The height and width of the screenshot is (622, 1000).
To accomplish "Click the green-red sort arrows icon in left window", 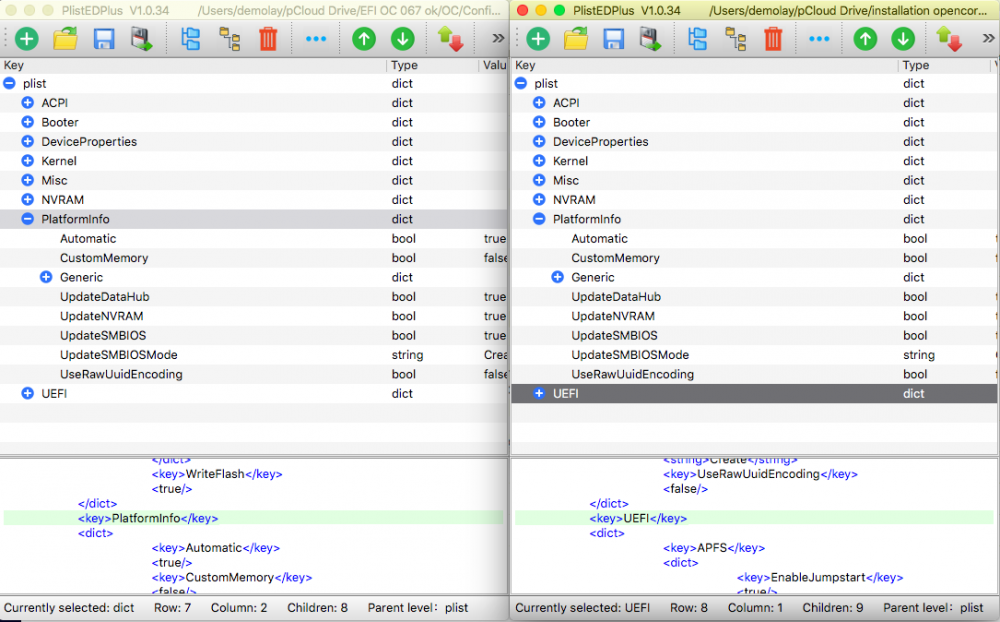I will point(450,39).
